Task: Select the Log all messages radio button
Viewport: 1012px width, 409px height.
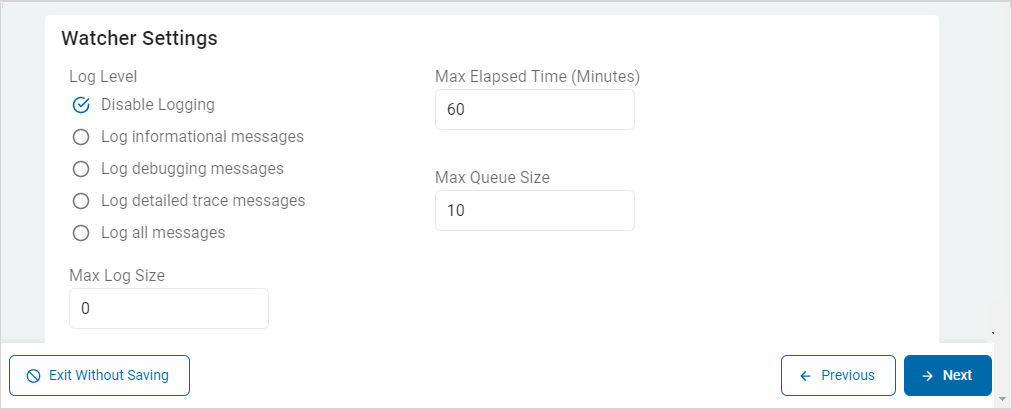Action: pyautogui.click(x=82, y=233)
